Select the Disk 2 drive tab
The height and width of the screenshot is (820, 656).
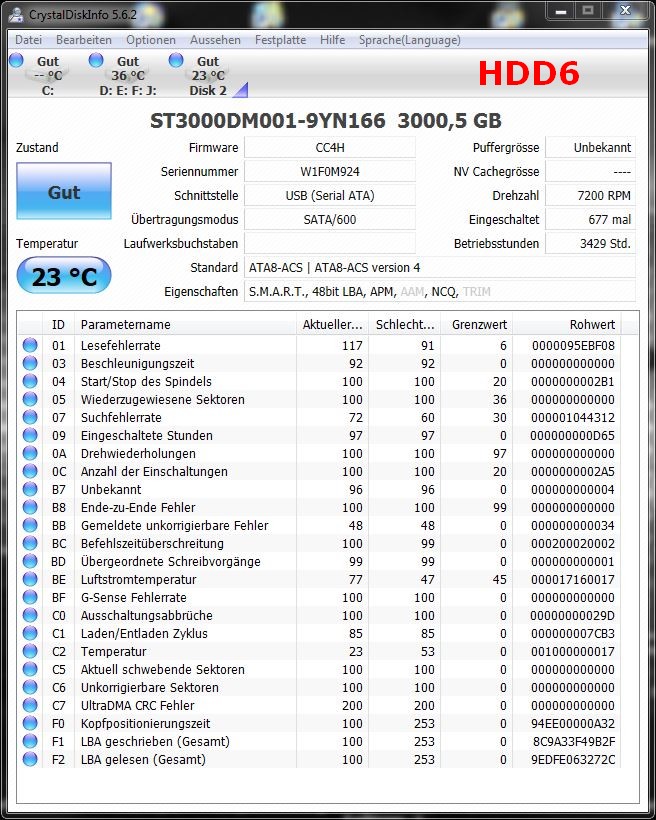208,76
